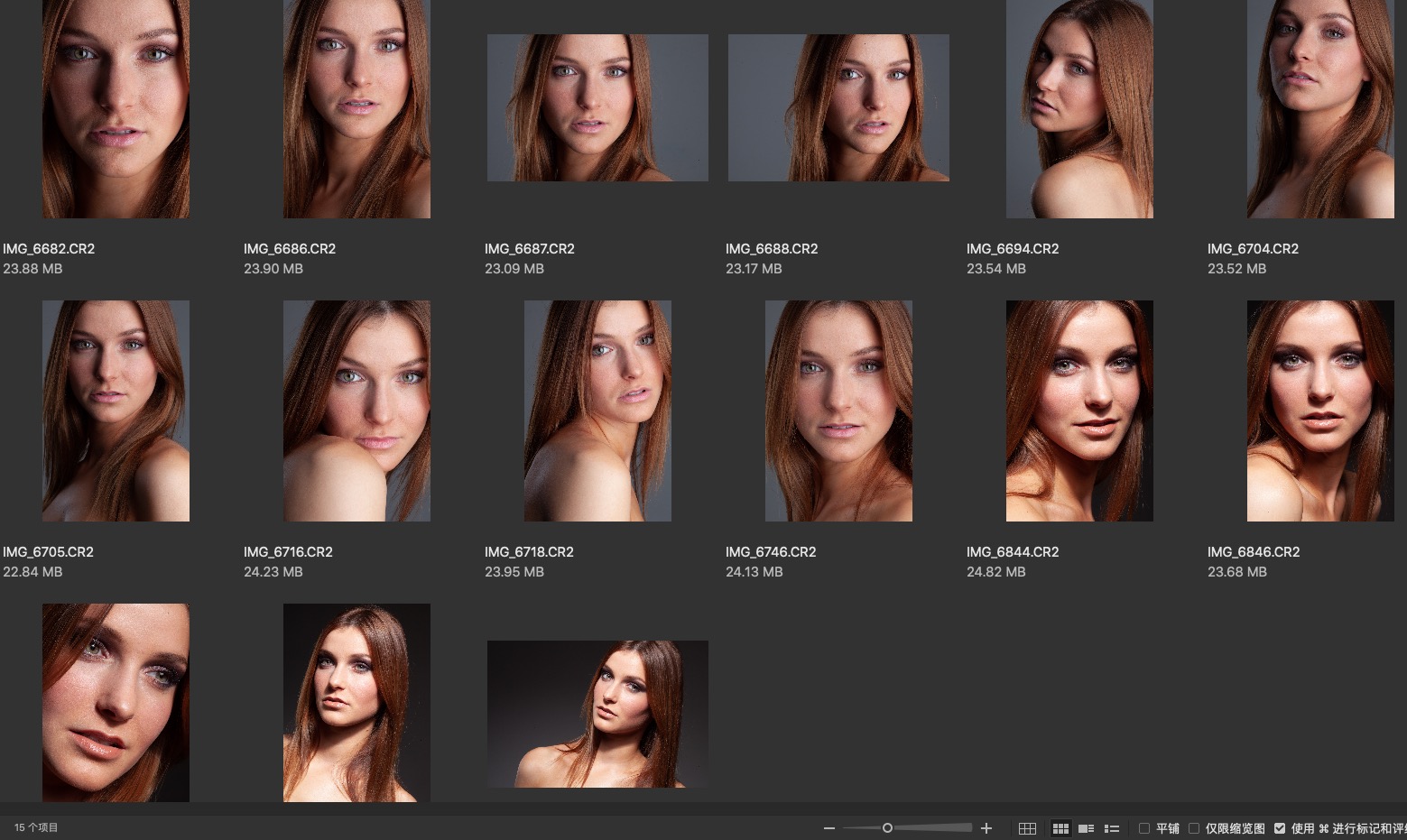Select the IMG_6718.CR2 thumbnail
Image resolution: width=1407 pixels, height=840 pixels.
pyautogui.click(x=597, y=411)
